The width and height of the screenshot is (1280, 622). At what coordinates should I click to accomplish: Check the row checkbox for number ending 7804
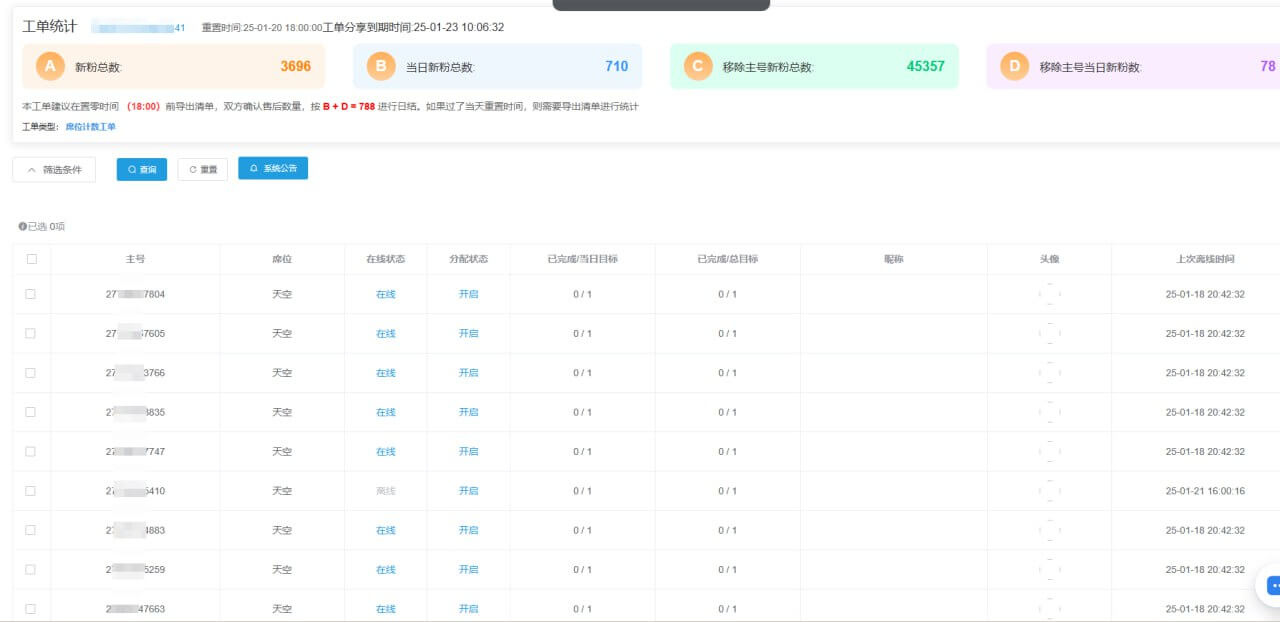pyautogui.click(x=31, y=294)
